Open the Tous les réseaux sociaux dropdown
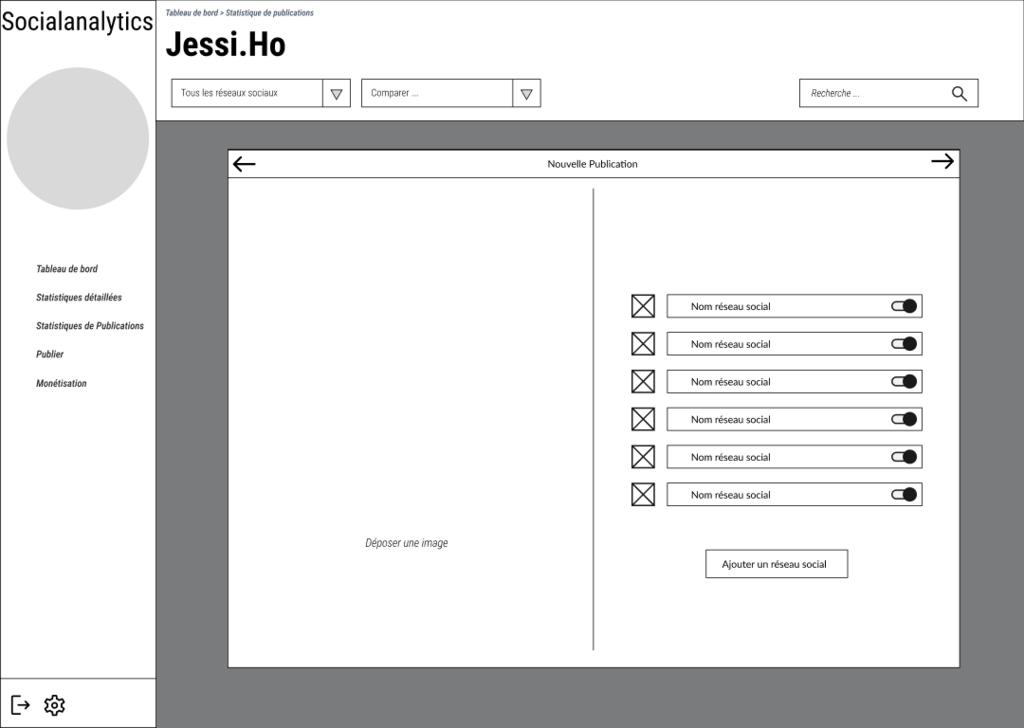 click(336, 93)
